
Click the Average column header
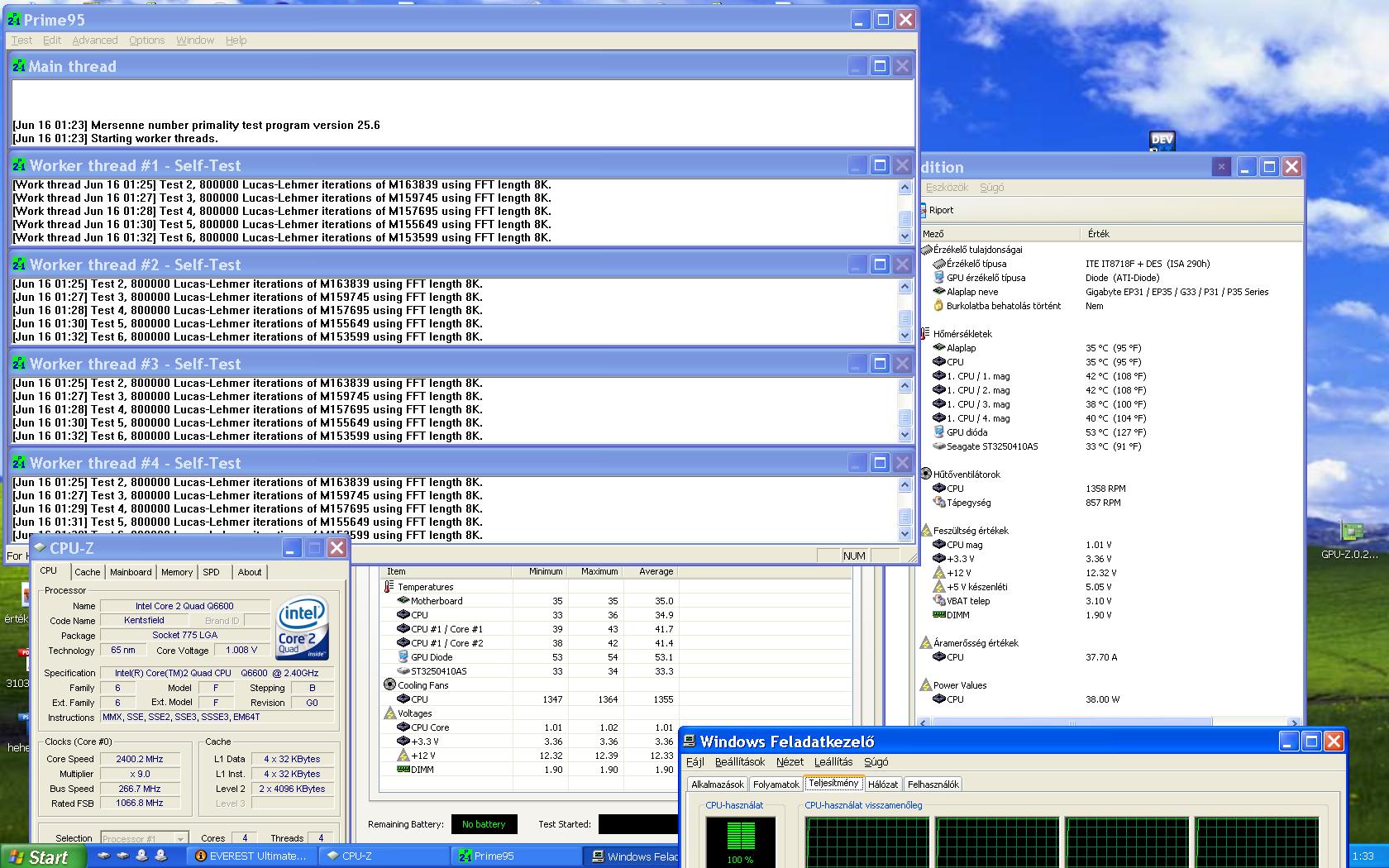click(652, 571)
